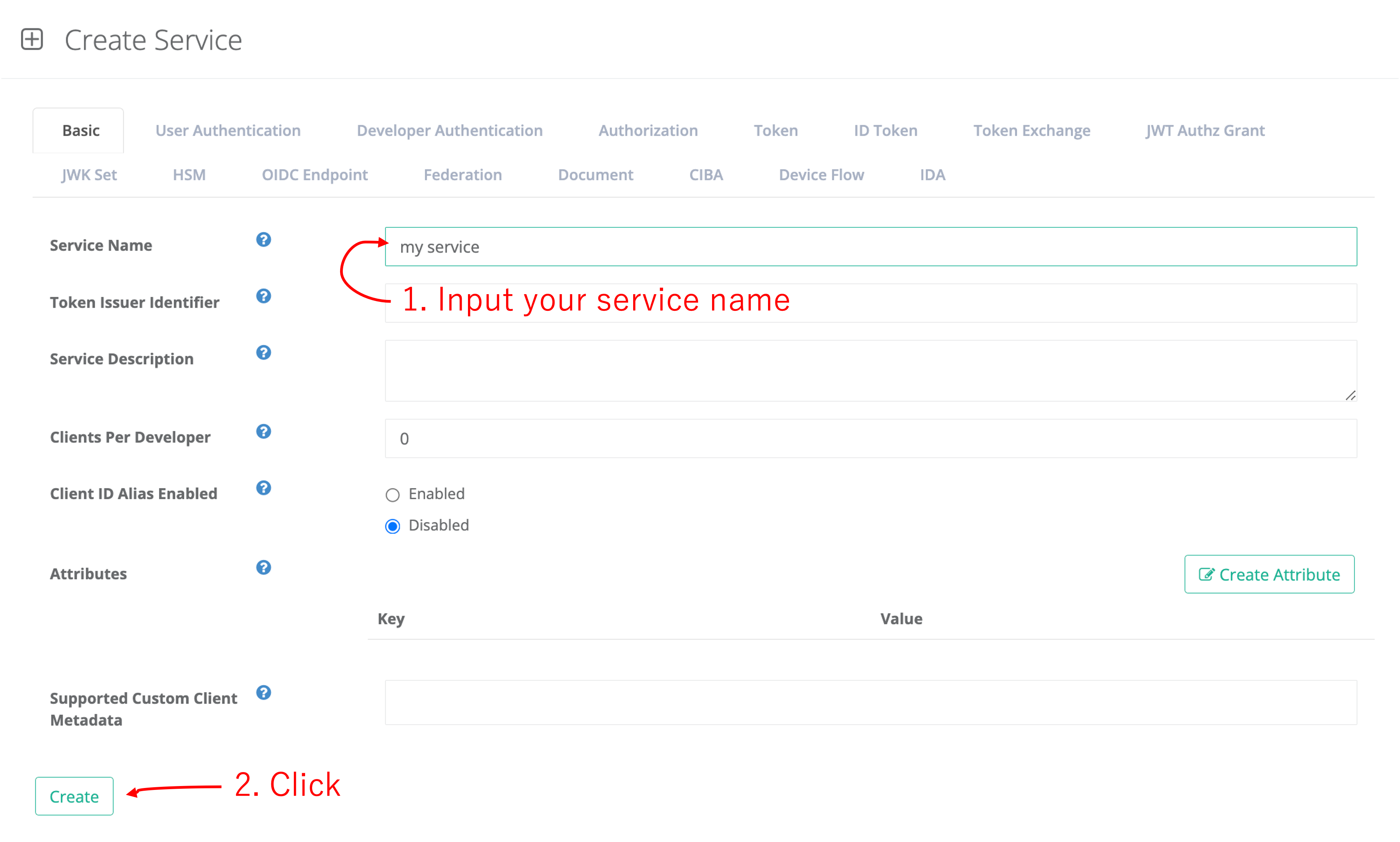
Task: Click the Attributes help question icon
Action: 263,567
